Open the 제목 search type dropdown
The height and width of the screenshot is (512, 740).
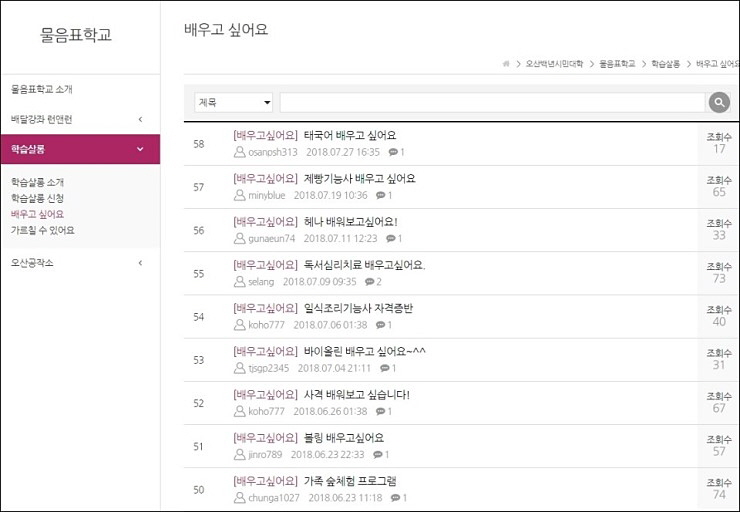(234, 102)
